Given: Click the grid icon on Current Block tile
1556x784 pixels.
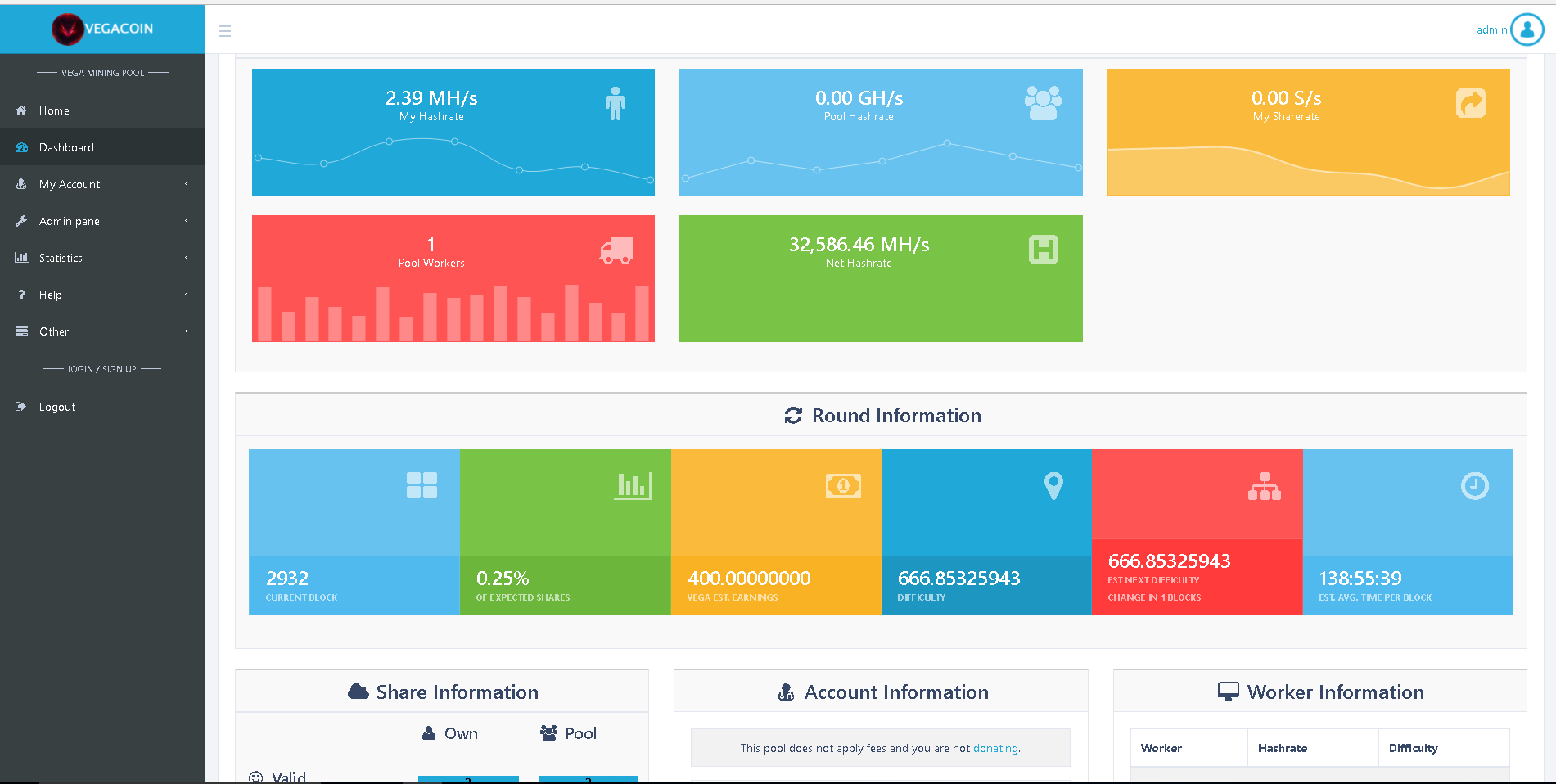Looking at the screenshot, I should coord(422,485).
